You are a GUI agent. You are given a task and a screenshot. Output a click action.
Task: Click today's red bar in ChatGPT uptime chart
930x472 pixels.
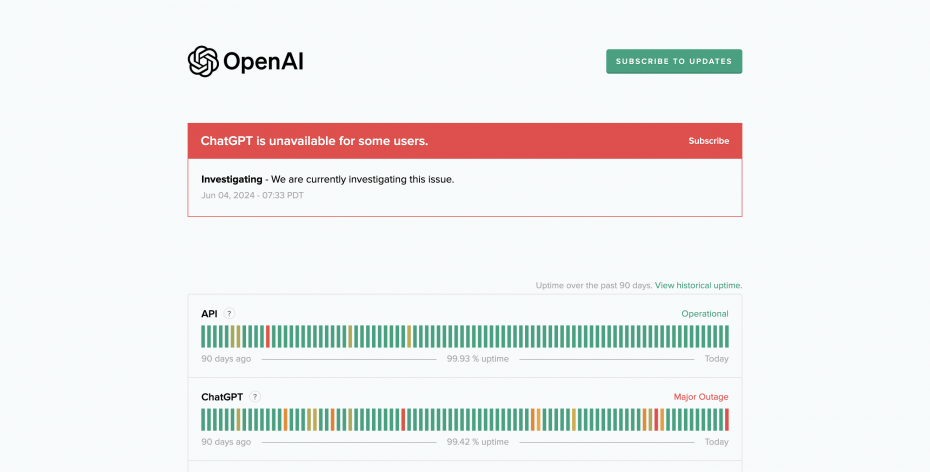(x=727, y=419)
